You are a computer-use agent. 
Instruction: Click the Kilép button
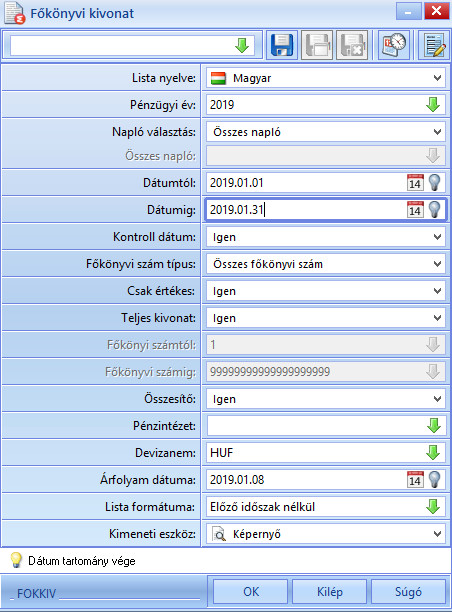coord(329,592)
